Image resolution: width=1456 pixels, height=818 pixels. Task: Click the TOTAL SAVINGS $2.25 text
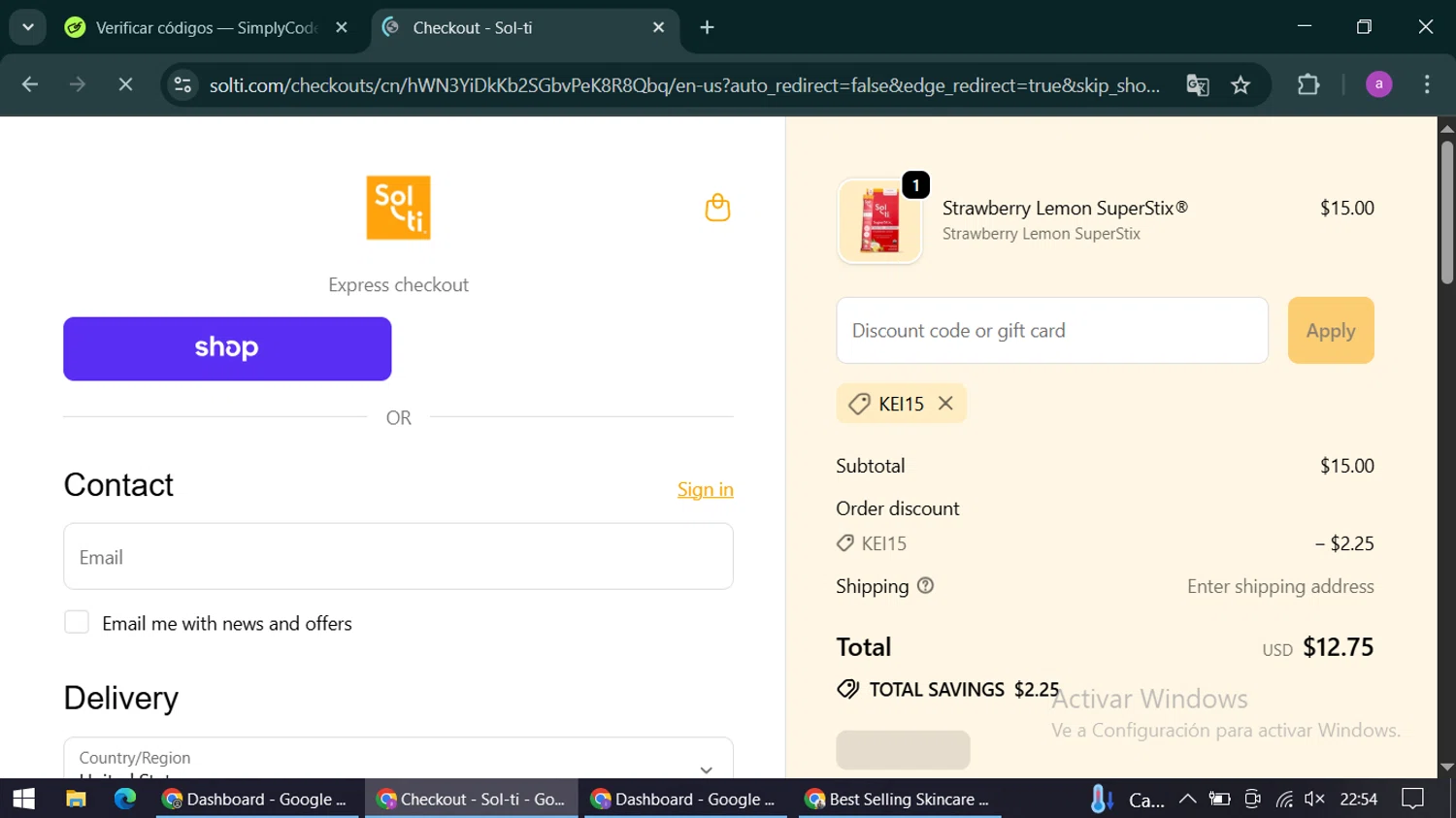pos(964,689)
